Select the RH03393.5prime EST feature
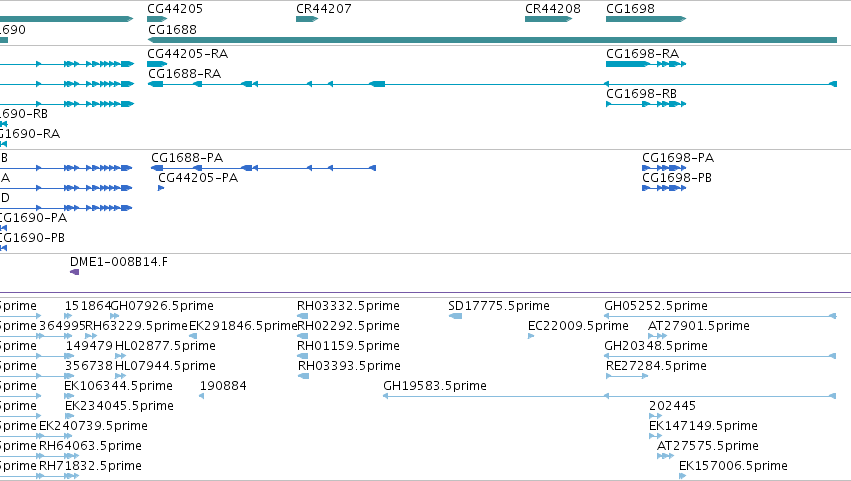Image resolution: width=851 pixels, height=481 pixels. pos(304,376)
